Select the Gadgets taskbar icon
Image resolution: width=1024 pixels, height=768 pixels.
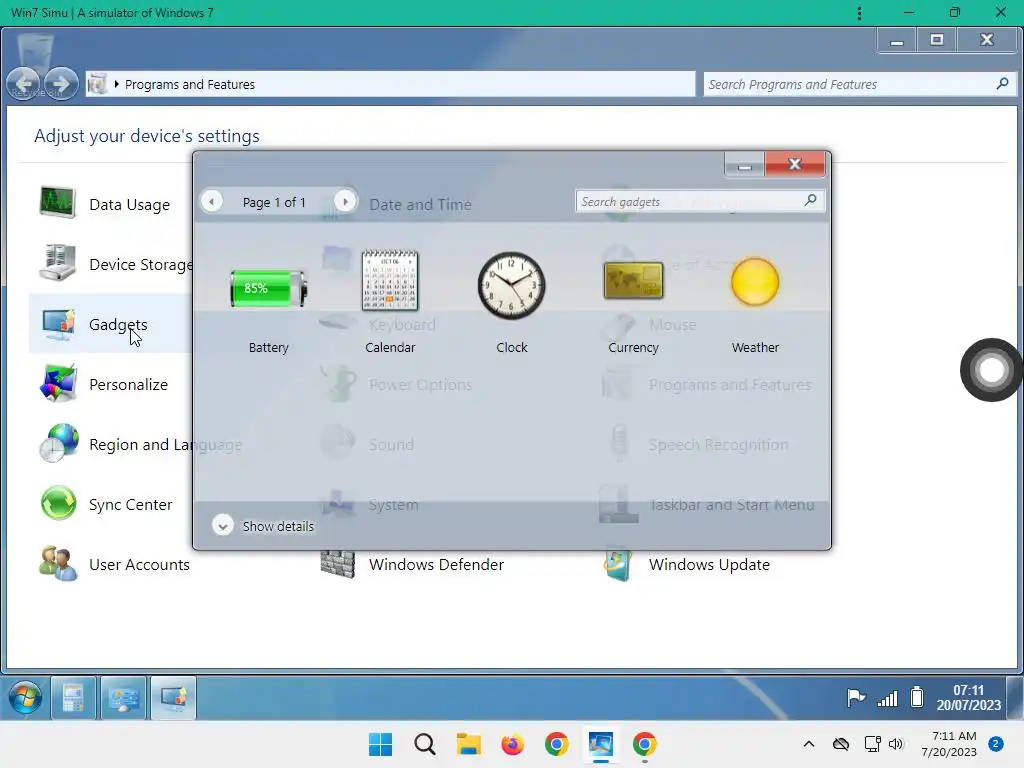[173, 697]
